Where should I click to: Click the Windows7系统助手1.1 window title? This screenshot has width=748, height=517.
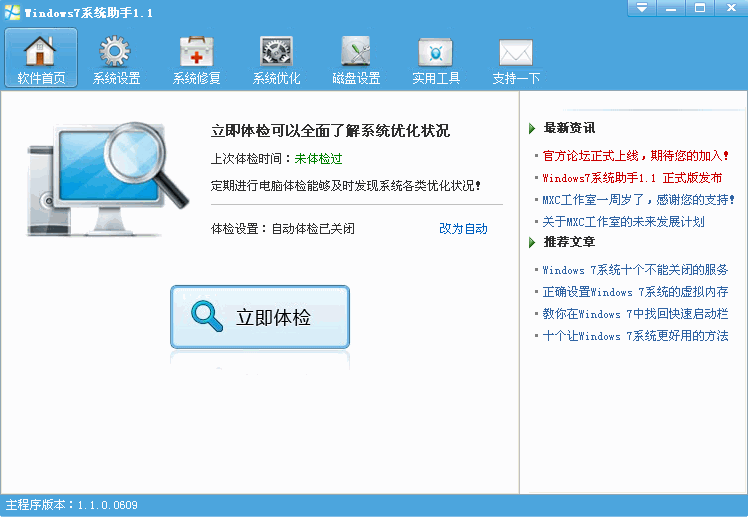pos(88,13)
